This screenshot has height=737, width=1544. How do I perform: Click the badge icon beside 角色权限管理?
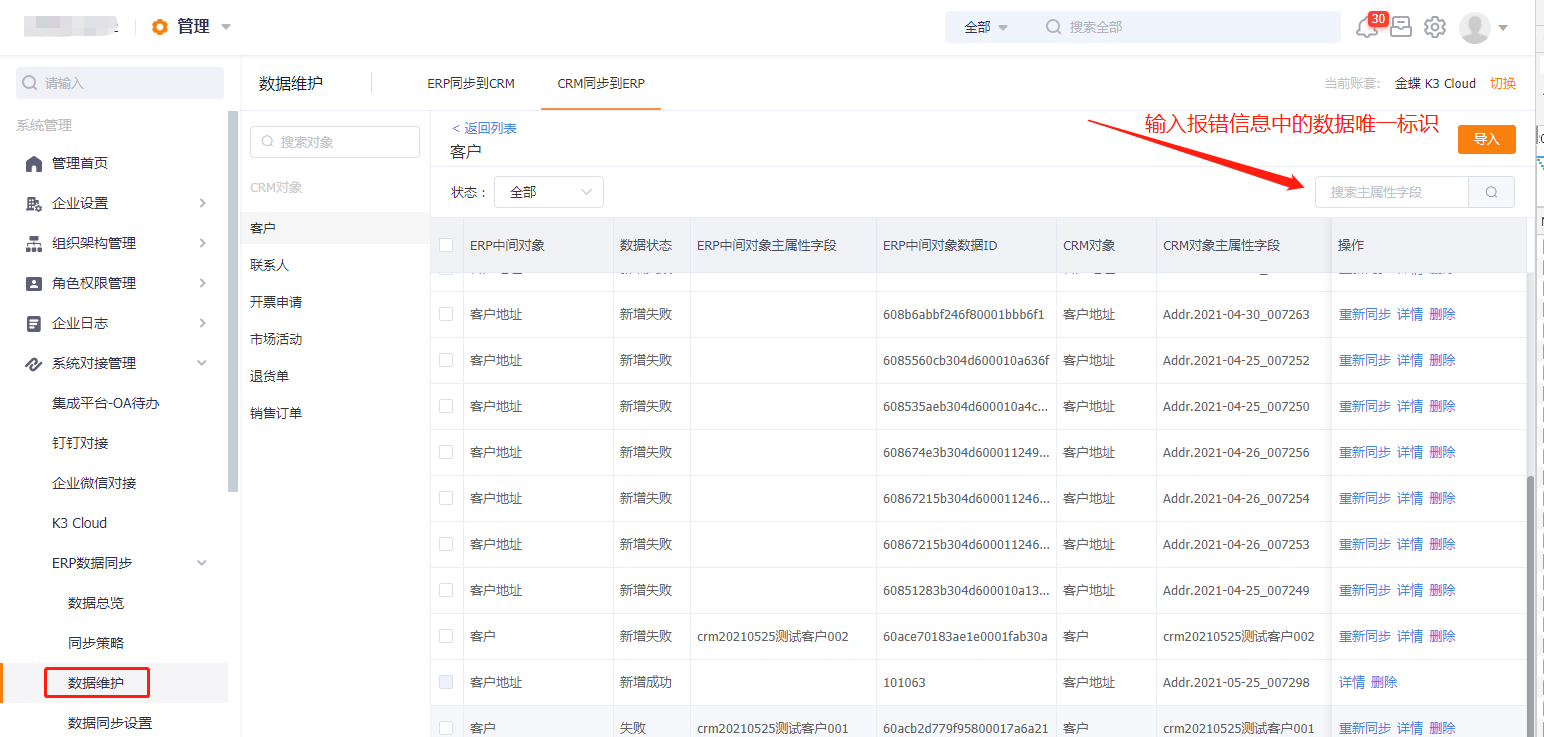coord(34,283)
